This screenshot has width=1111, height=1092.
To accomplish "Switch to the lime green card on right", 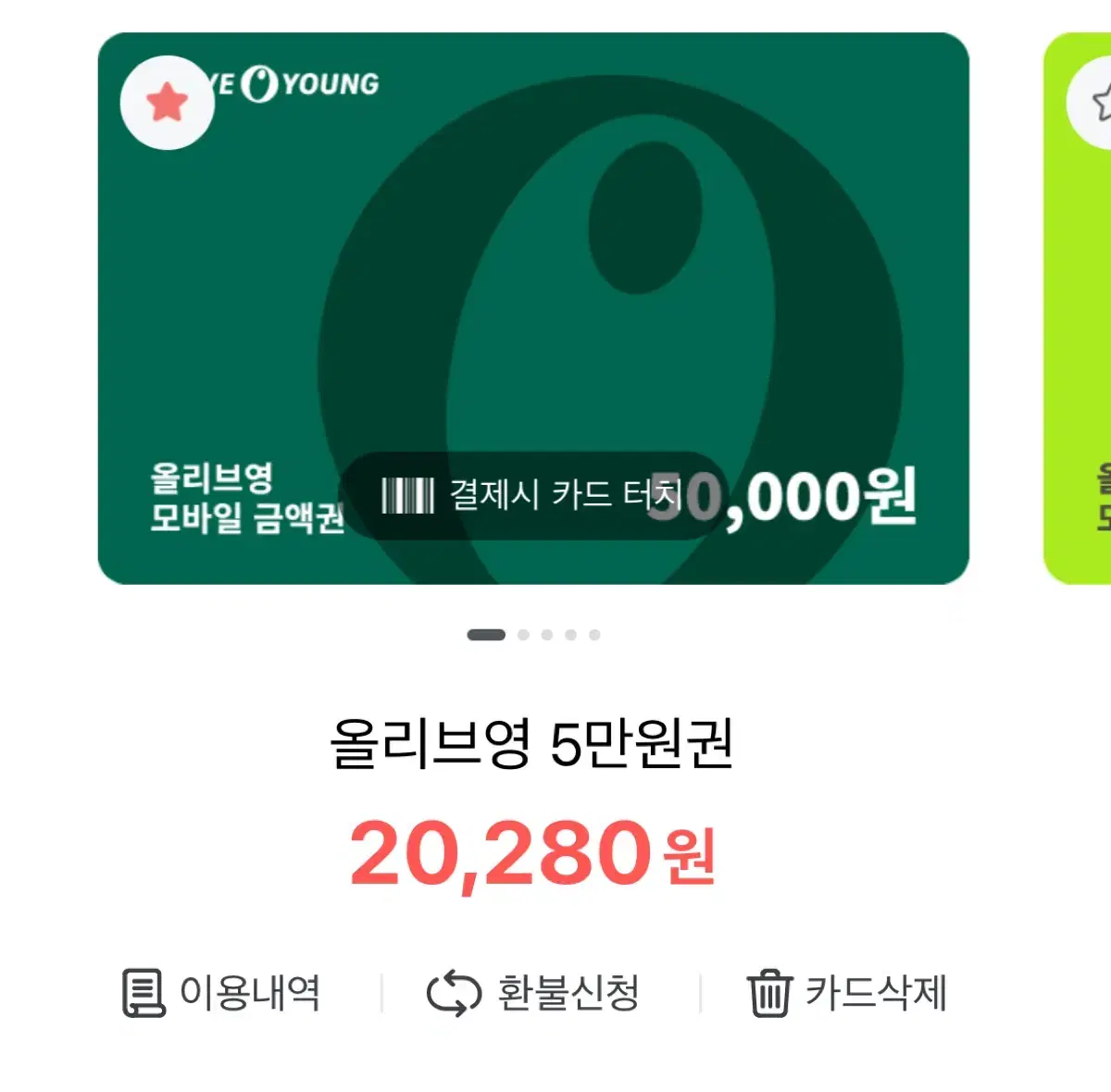I will 1078,308.
